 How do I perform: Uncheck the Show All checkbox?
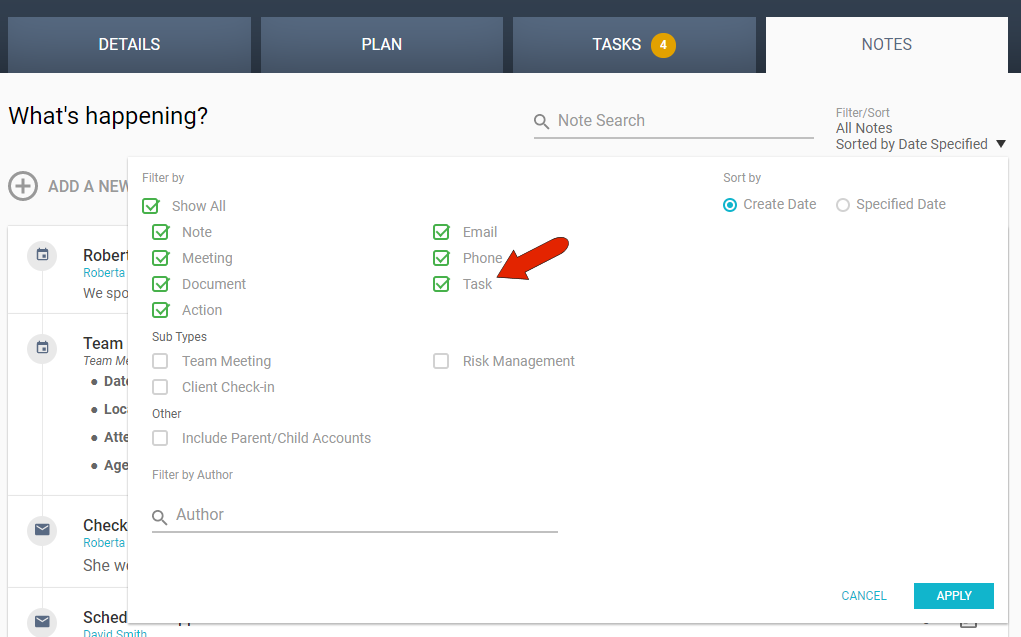[x=151, y=206]
